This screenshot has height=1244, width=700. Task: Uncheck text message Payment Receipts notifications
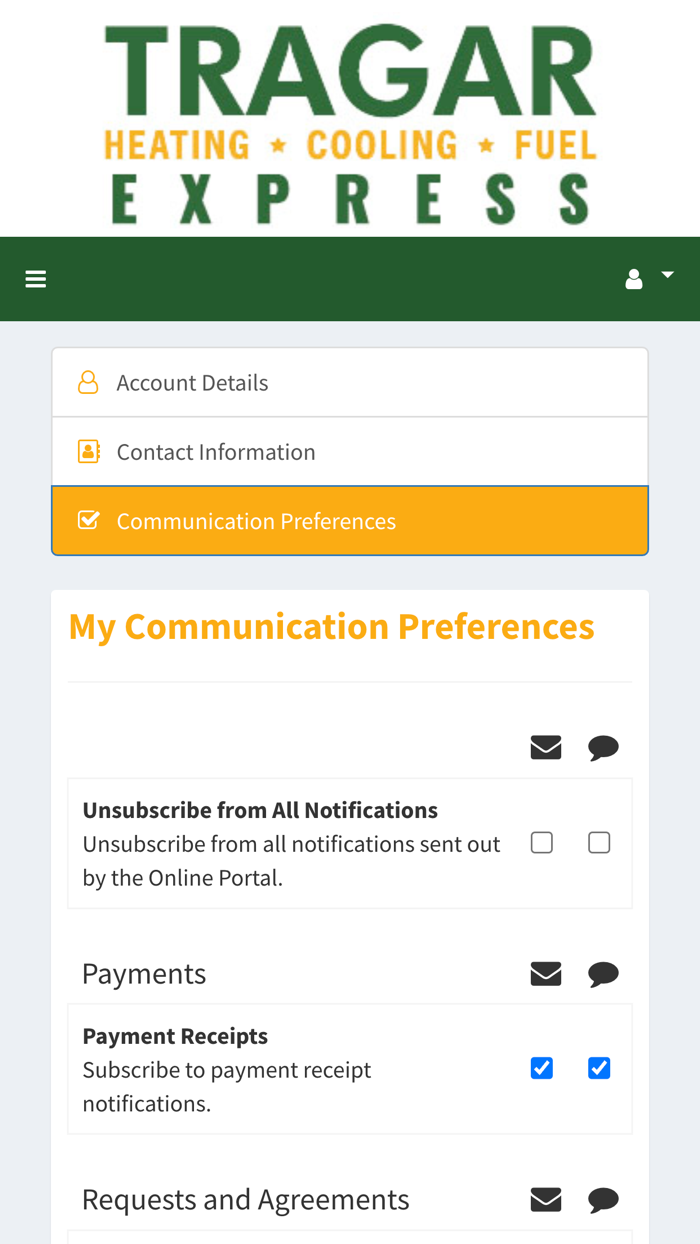599,1069
